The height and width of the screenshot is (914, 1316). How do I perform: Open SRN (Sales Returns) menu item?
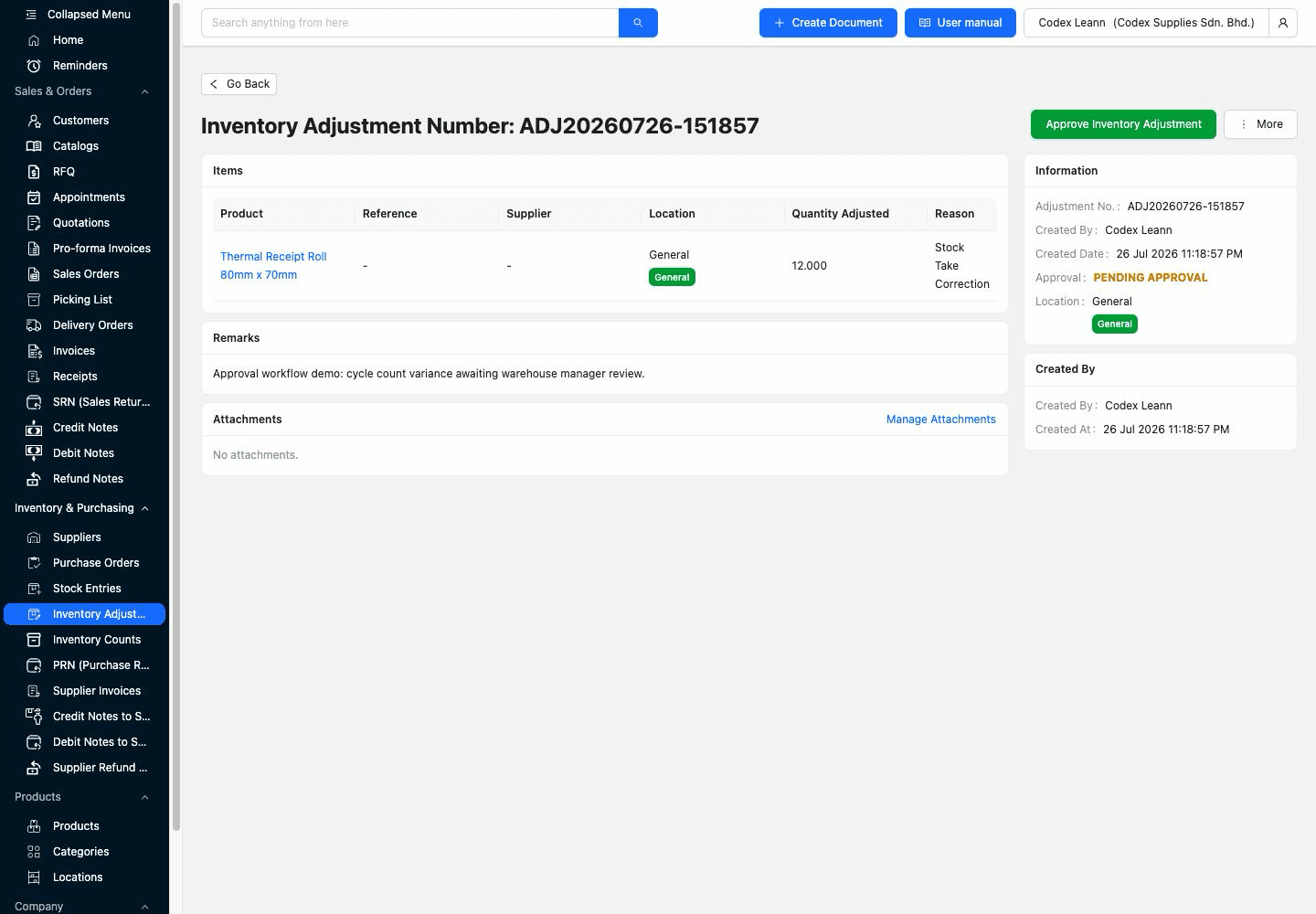[x=84, y=402]
